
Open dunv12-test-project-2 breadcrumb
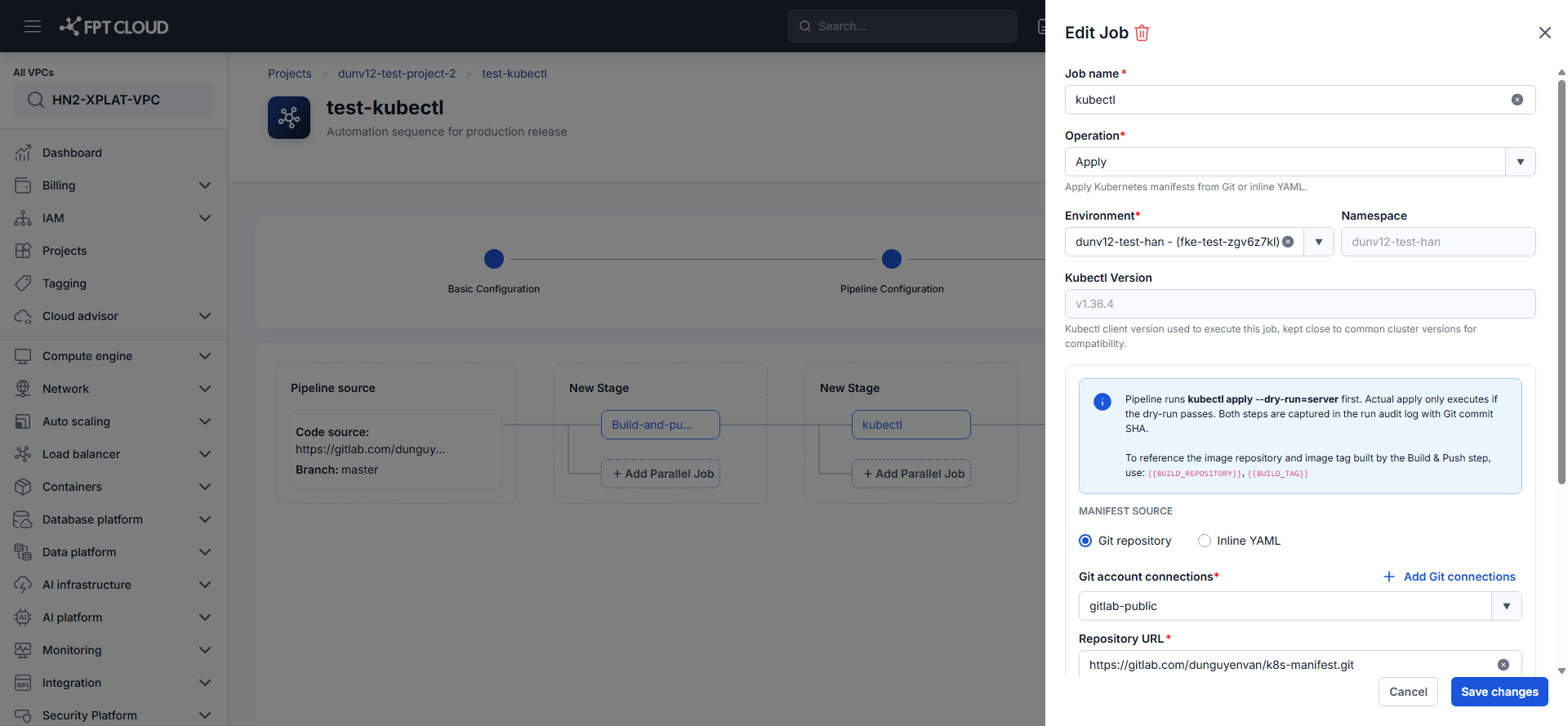(397, 73)
